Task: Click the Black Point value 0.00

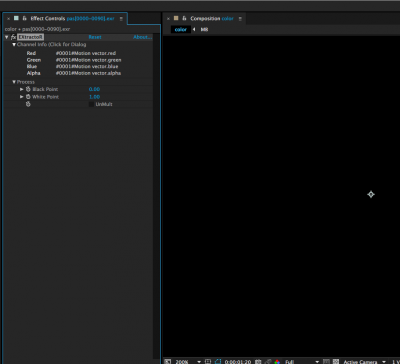Action: pyautogui.click(x=94, y=89)
